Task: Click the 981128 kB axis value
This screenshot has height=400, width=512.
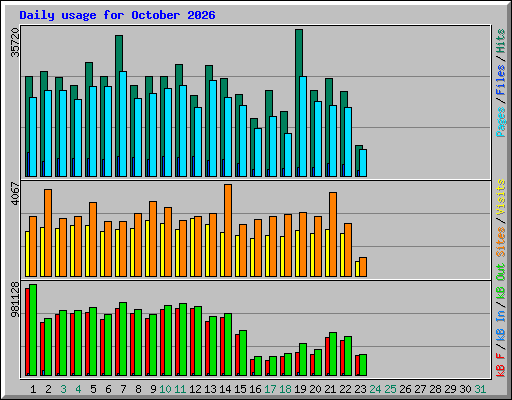Action: 15,300
